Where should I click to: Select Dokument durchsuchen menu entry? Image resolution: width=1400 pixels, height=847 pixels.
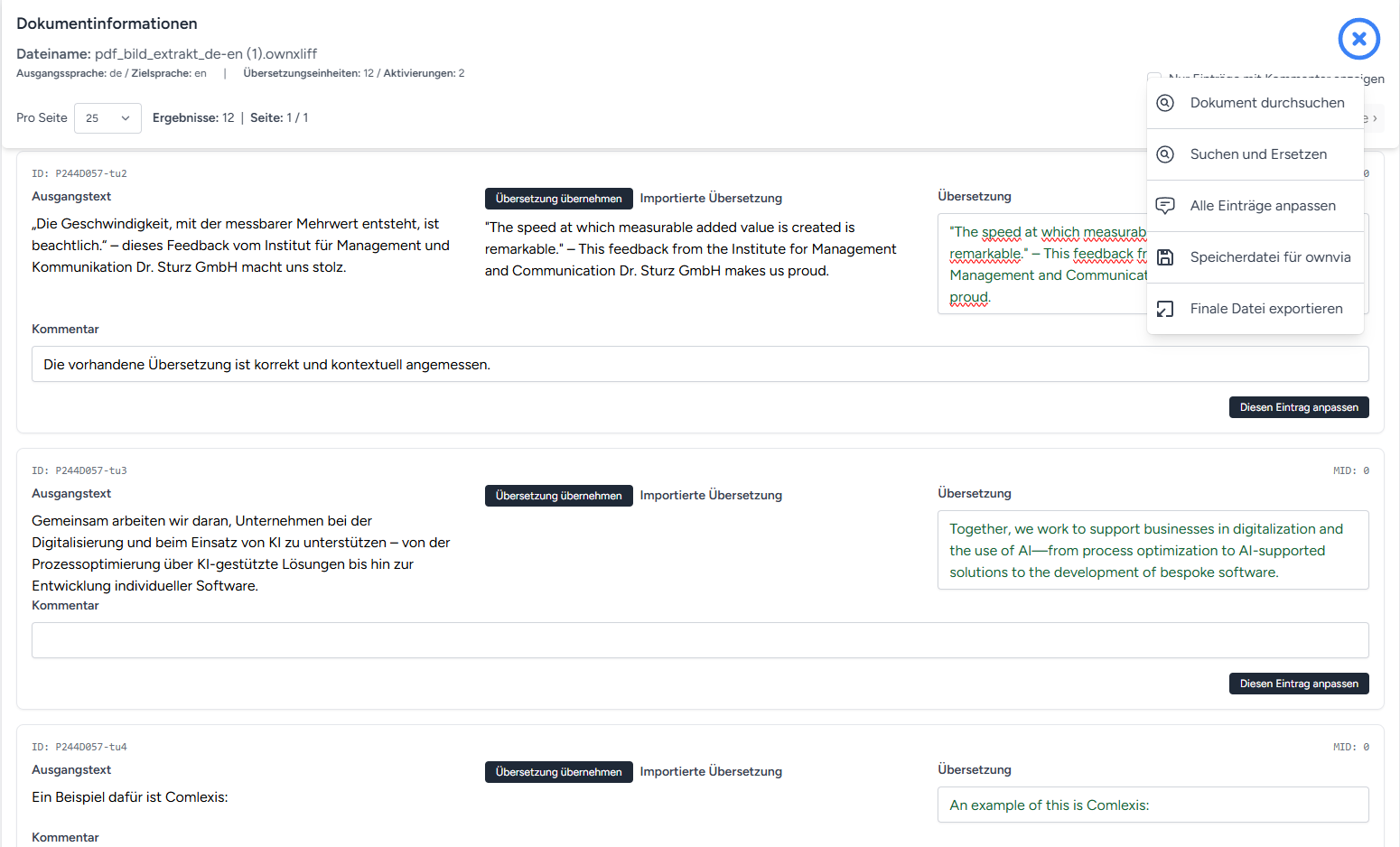click(1255, 103)
